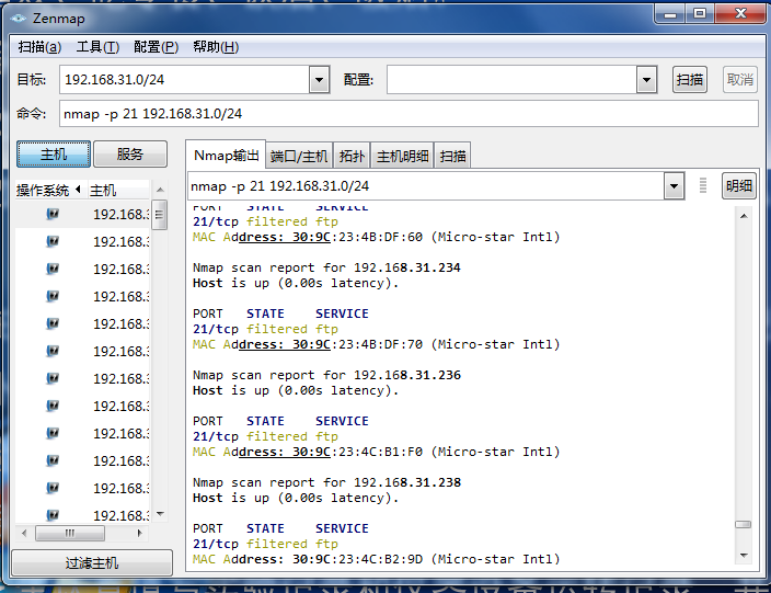Click MAC address line ending 4C:B1:F0
The image size is (771, 593).
(376, 452)
